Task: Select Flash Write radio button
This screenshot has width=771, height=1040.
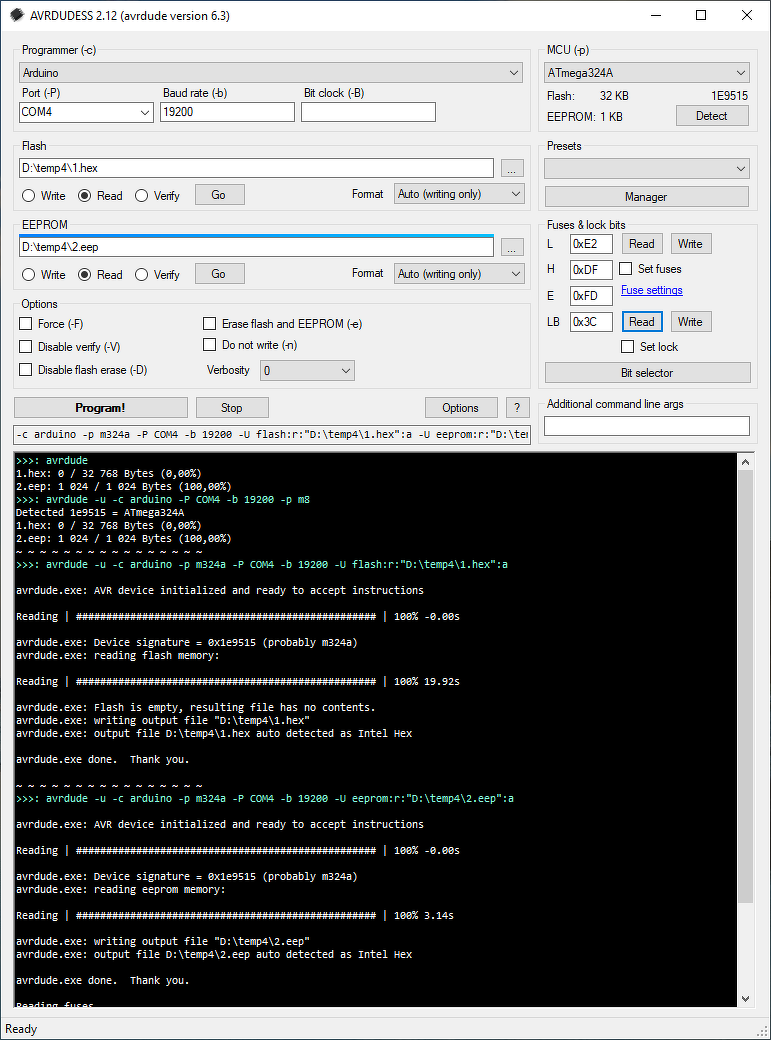Action: click(29, 196)
